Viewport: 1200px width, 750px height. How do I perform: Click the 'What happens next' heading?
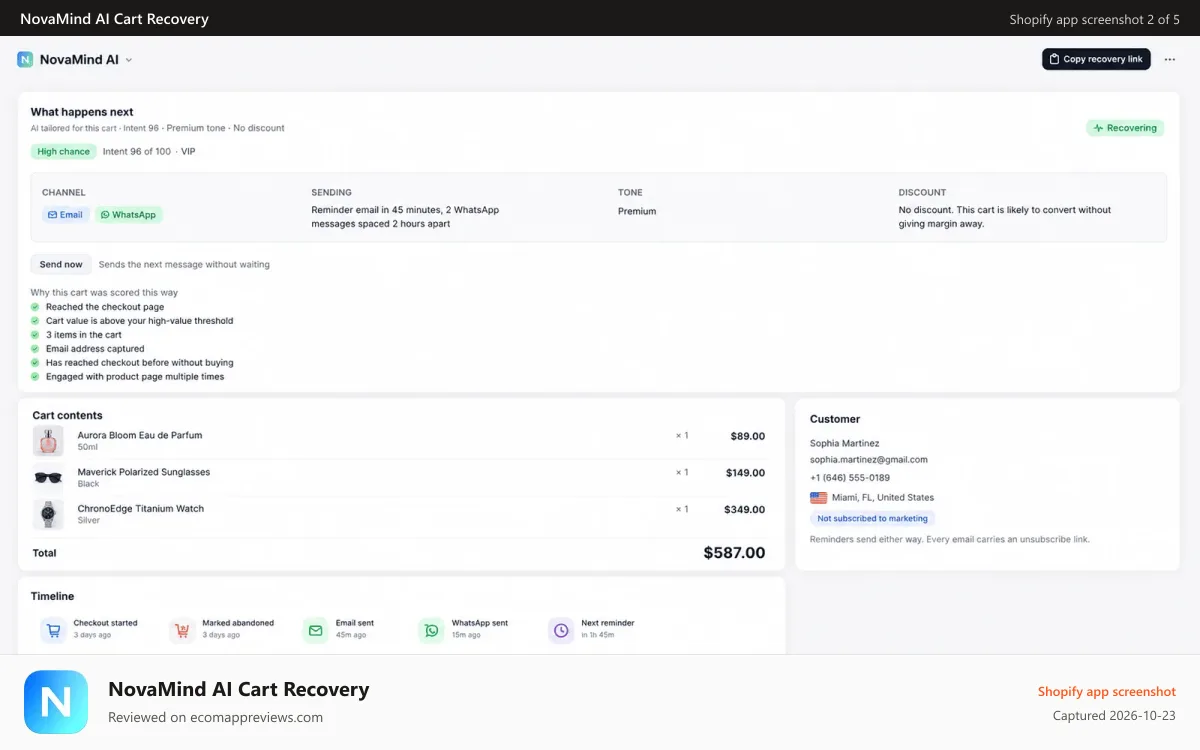pos(82,112)
